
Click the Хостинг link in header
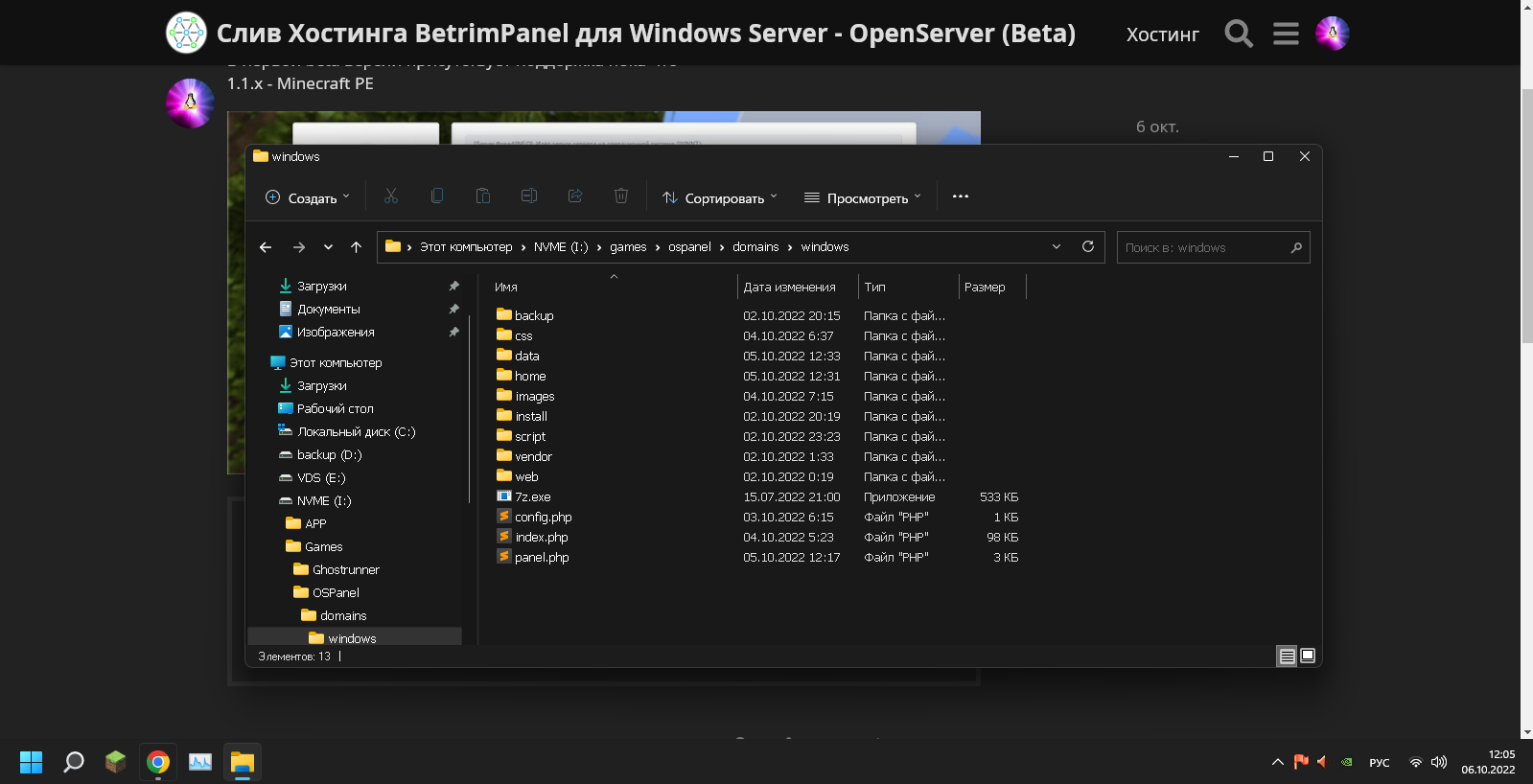1162,35
